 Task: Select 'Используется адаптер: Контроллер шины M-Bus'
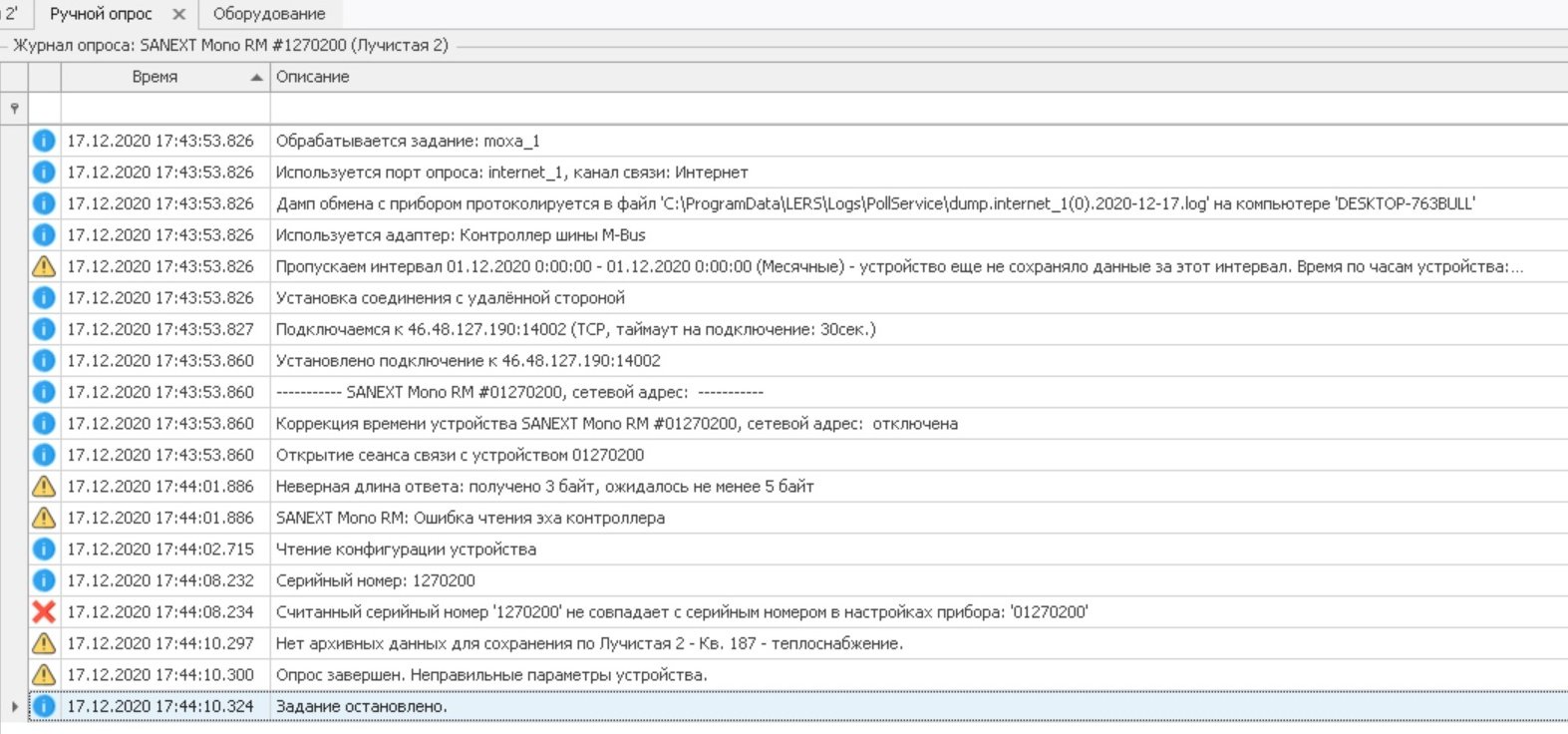[461, 235]
